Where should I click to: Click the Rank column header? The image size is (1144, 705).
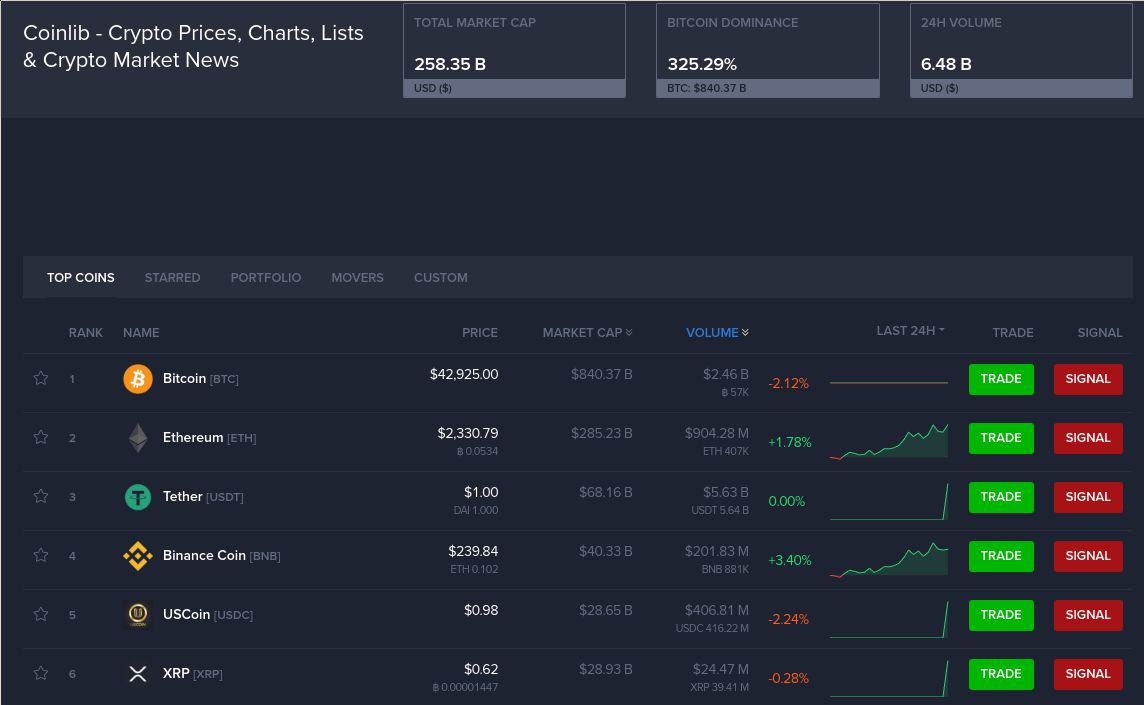(x=85, y=333)
